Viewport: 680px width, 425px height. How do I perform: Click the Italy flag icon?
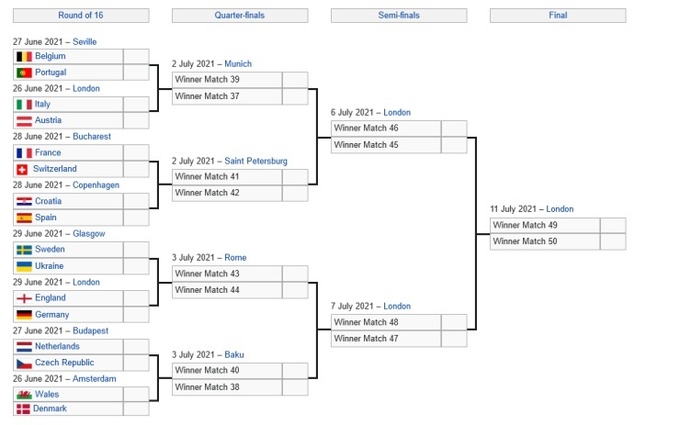click(x=25, y=104)
